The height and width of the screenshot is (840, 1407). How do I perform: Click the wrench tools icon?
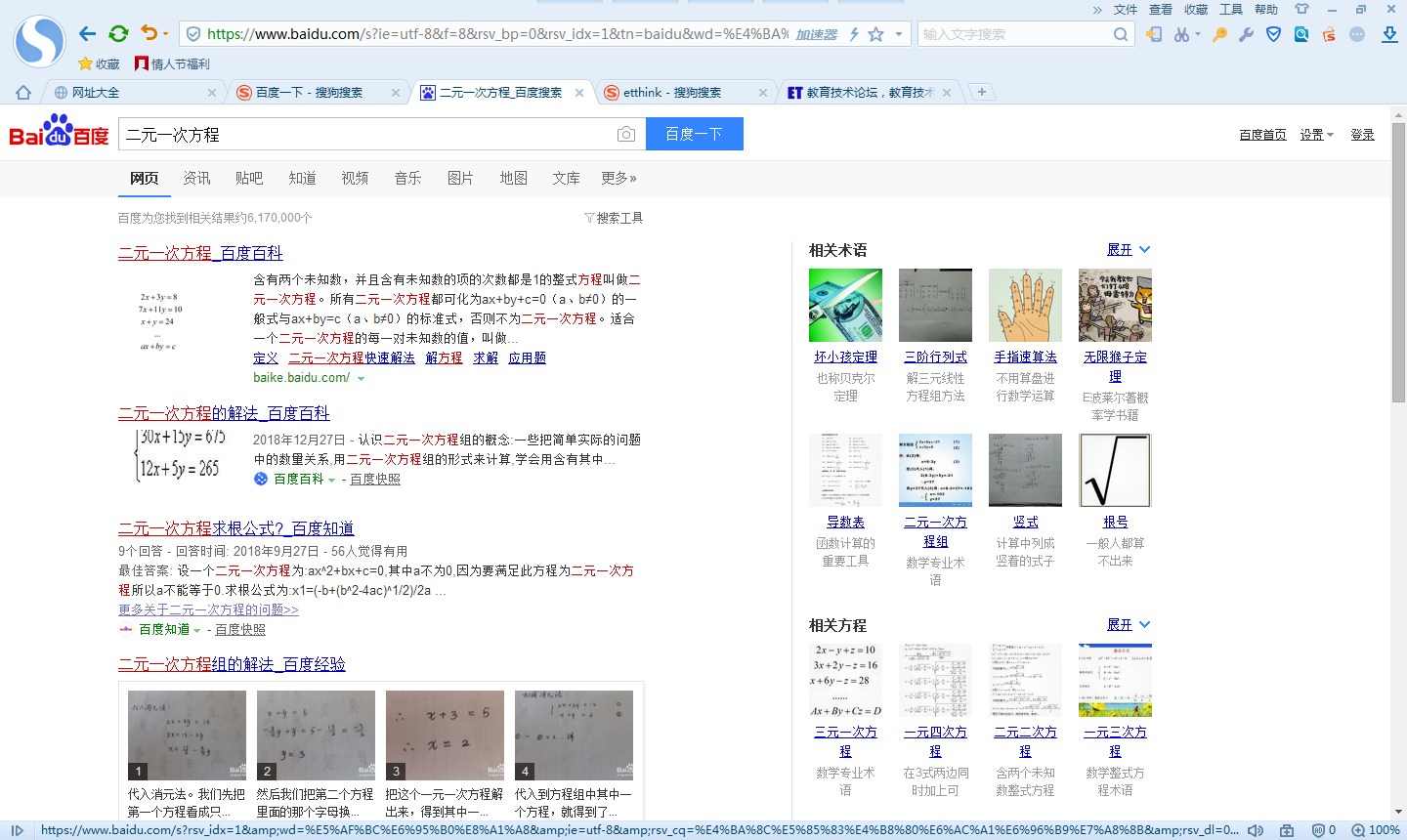(x=1246, y=34)
